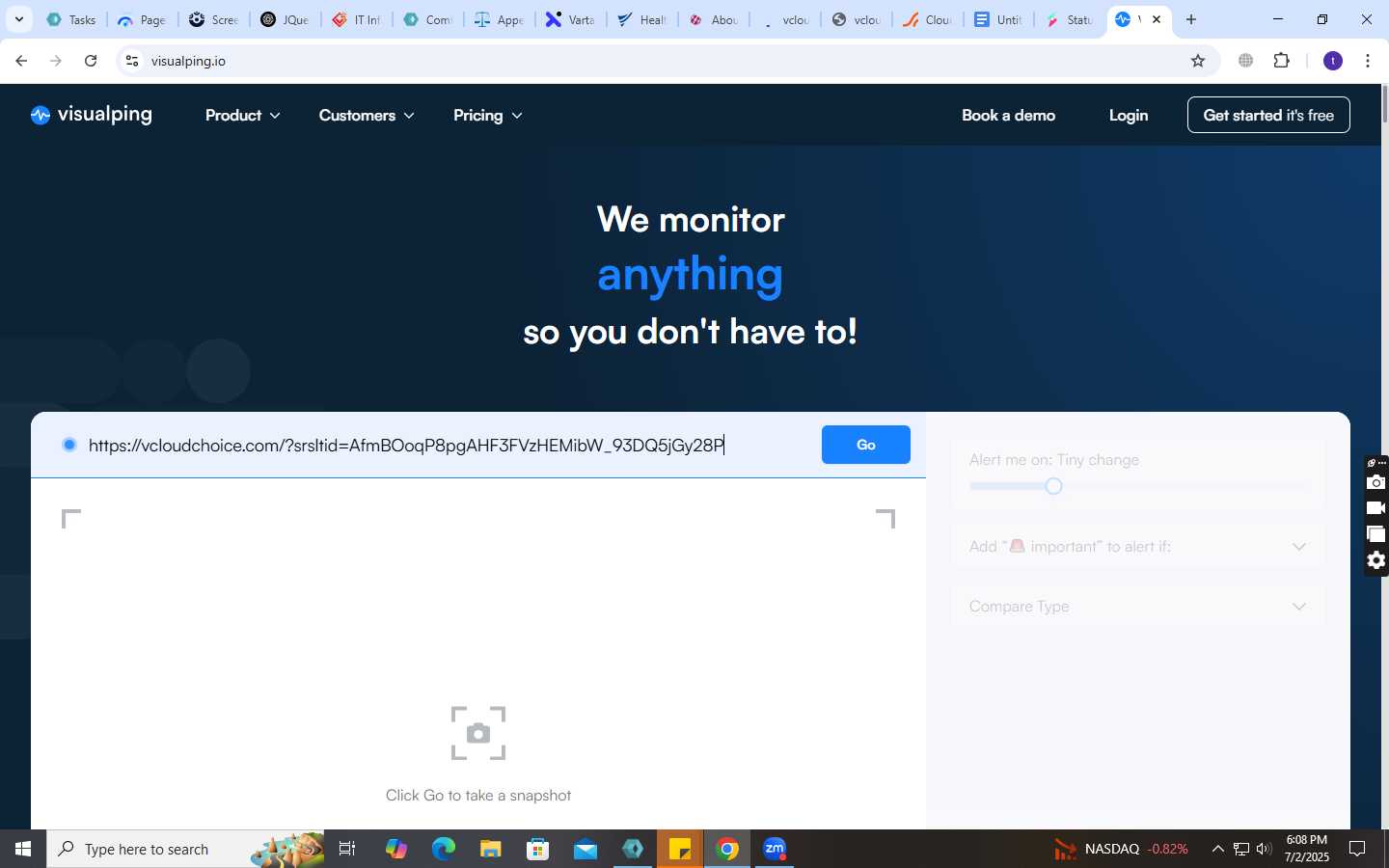The height and width of the screenshot is (868, 1389).
Task: Click the Type here to search box
Action: tap(186, 849)
